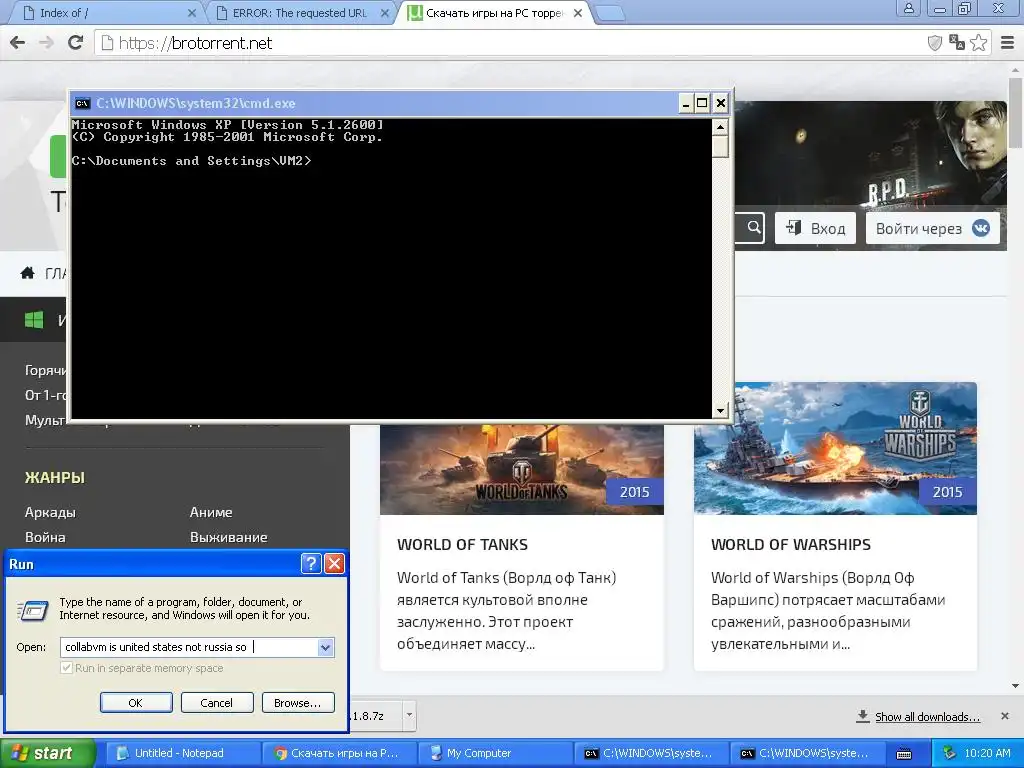Bookmark this page with the star
Screen dimensions: 1024x768
coord(978,43)
